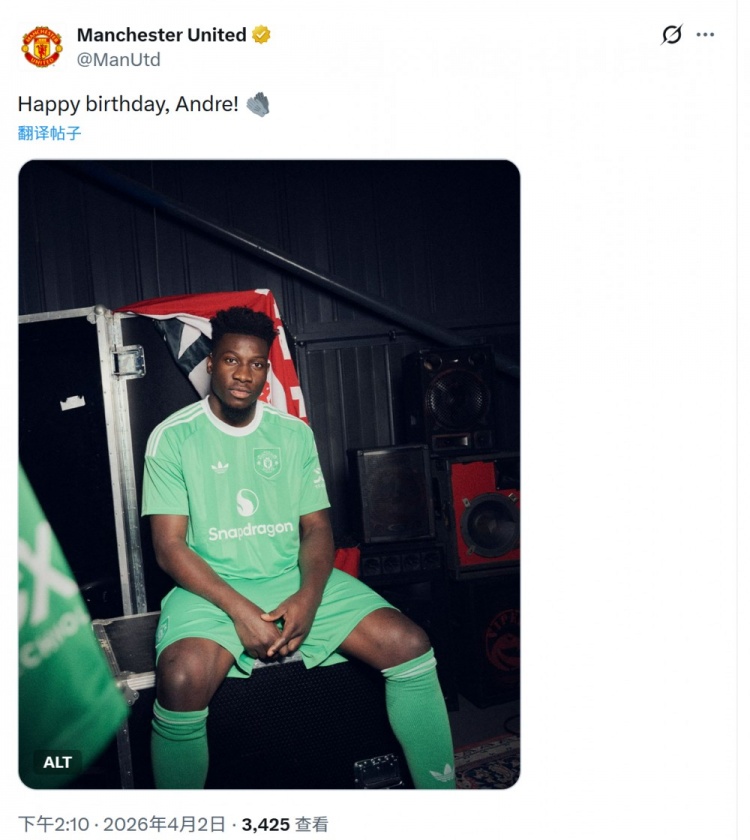
Task: Translate the post via 翻译帖子
Action: [x=49, y=133]
